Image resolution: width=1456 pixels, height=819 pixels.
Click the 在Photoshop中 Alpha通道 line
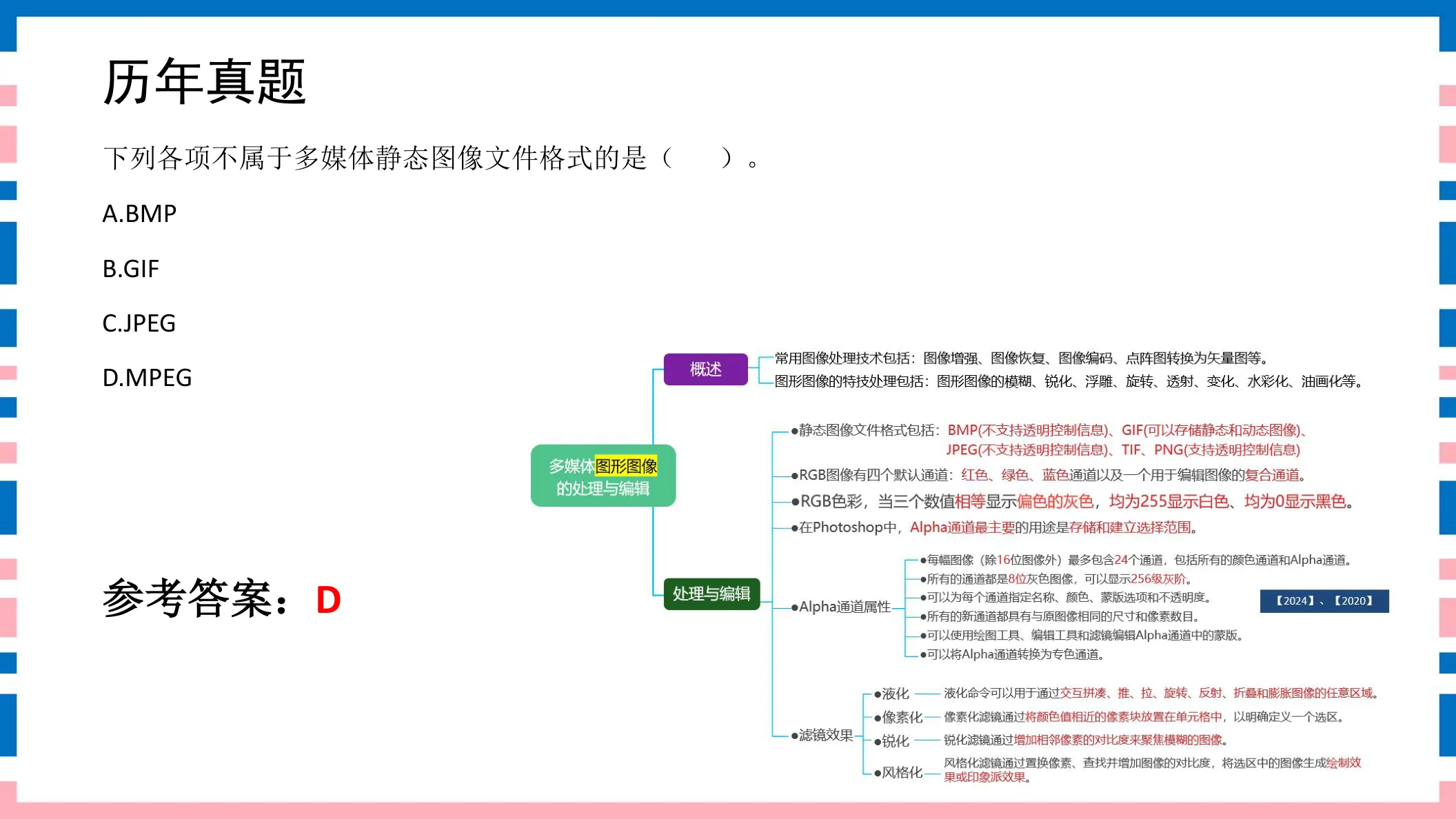coord(994,527)
